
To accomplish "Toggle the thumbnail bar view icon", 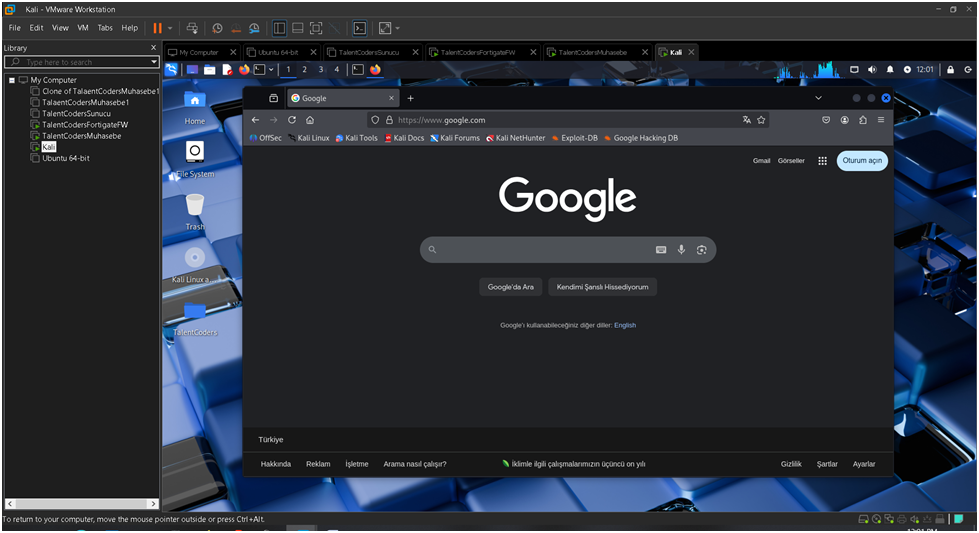I will (298, 28).
